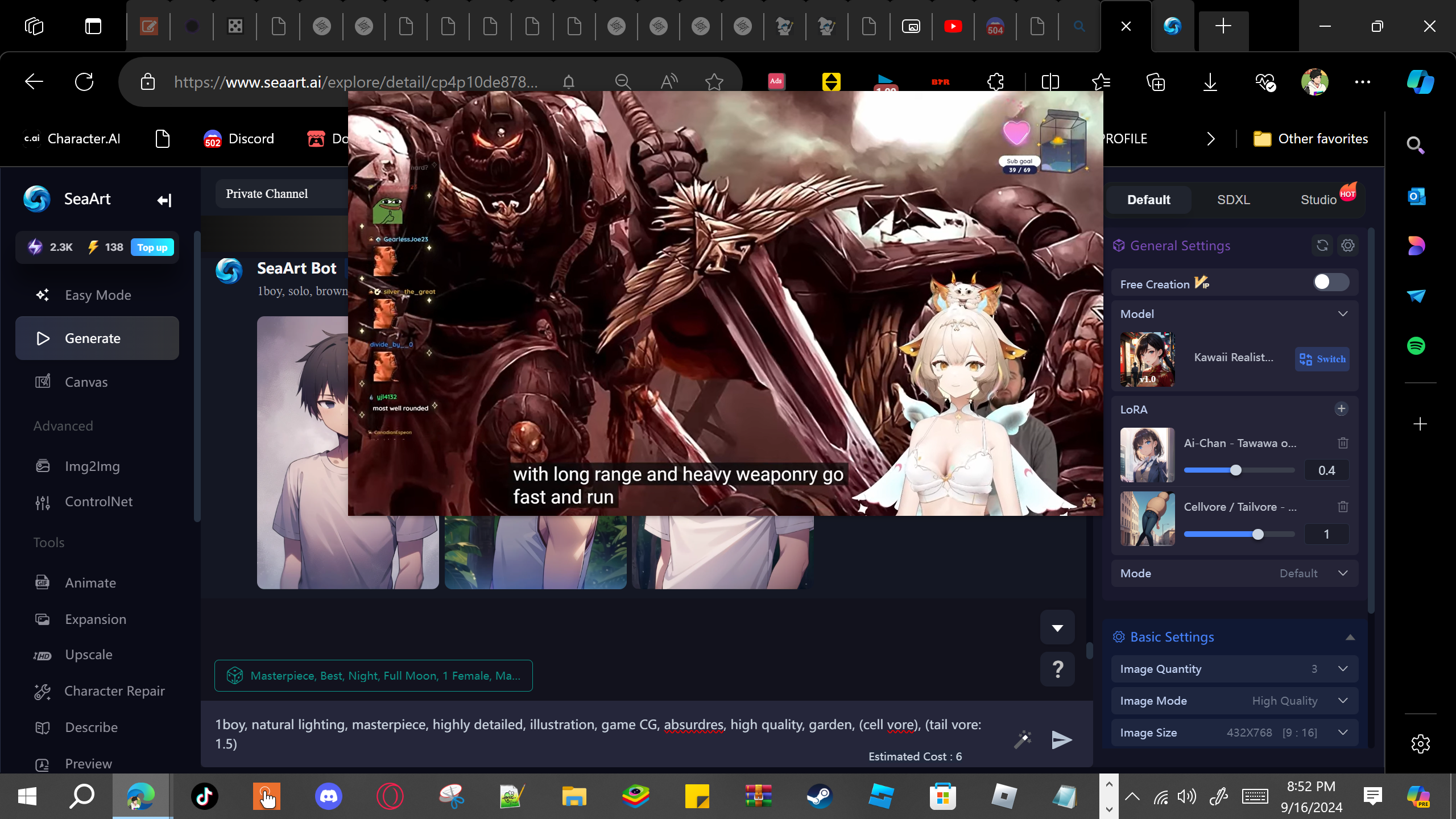Open the browser downloads icon
Screen dimensions: 1456x819
1210,82
